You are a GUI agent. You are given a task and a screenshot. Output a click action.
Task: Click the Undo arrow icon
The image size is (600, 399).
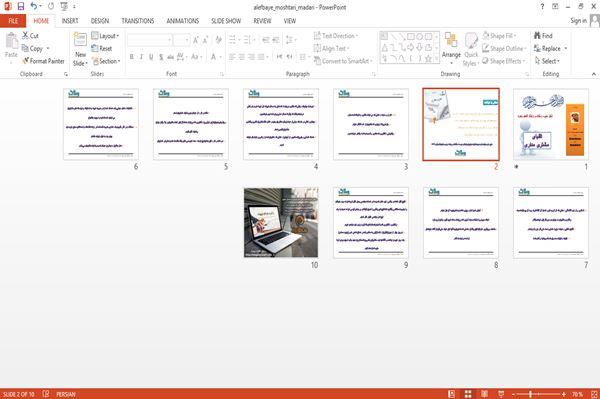click(x=34, y=7)
